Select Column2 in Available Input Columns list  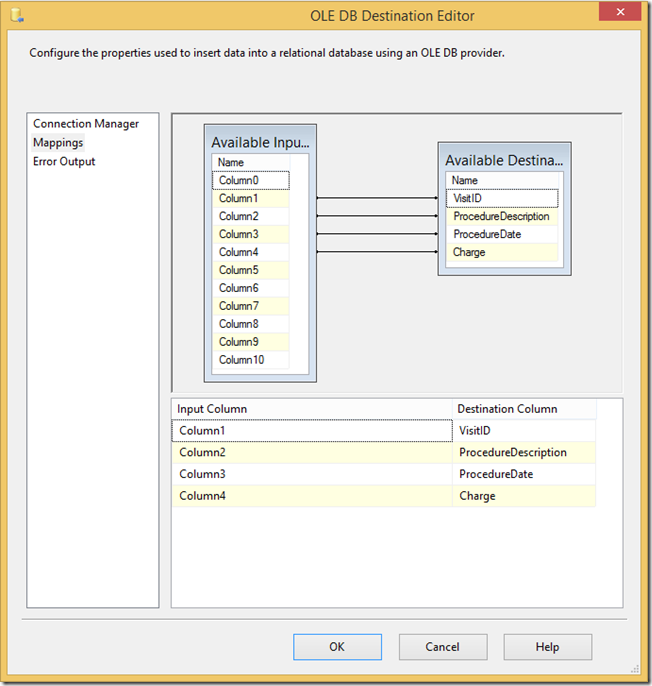click(251, 216)
